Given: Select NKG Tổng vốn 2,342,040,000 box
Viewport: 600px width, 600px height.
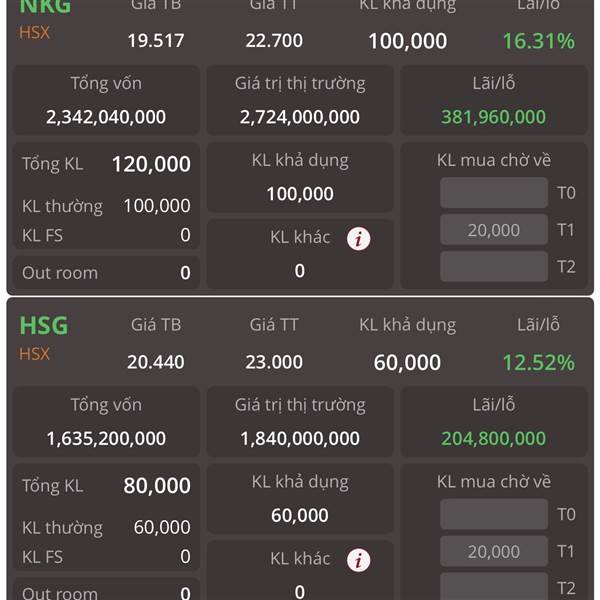Looking at the screenshot, I should (x=106, y=100).
